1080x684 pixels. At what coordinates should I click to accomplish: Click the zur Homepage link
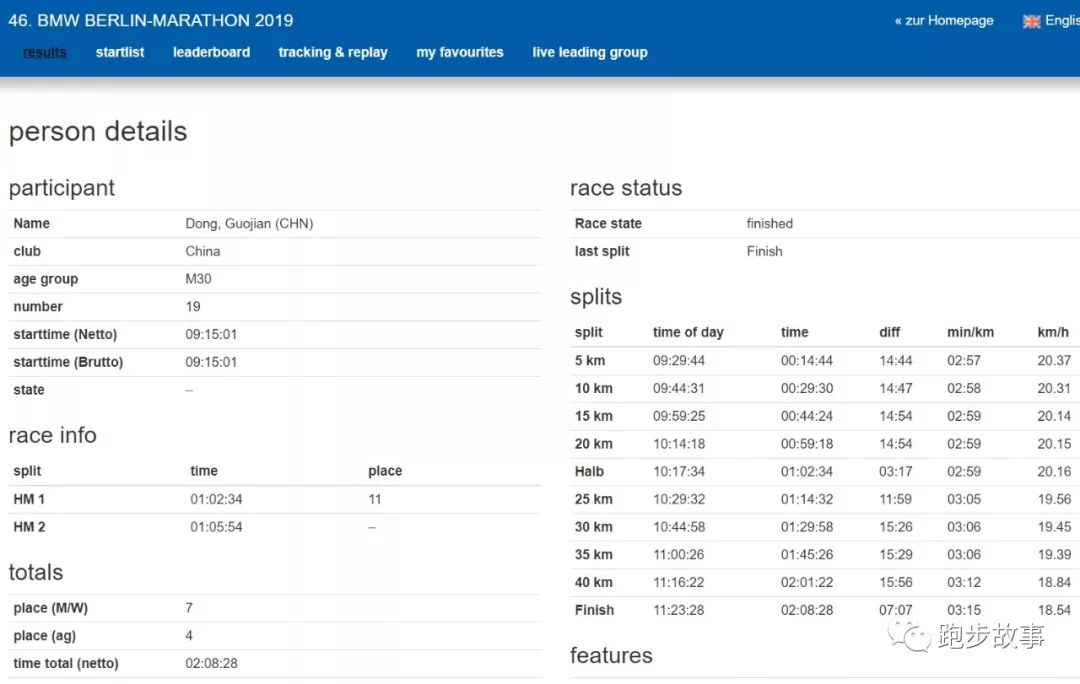point(944,20)
